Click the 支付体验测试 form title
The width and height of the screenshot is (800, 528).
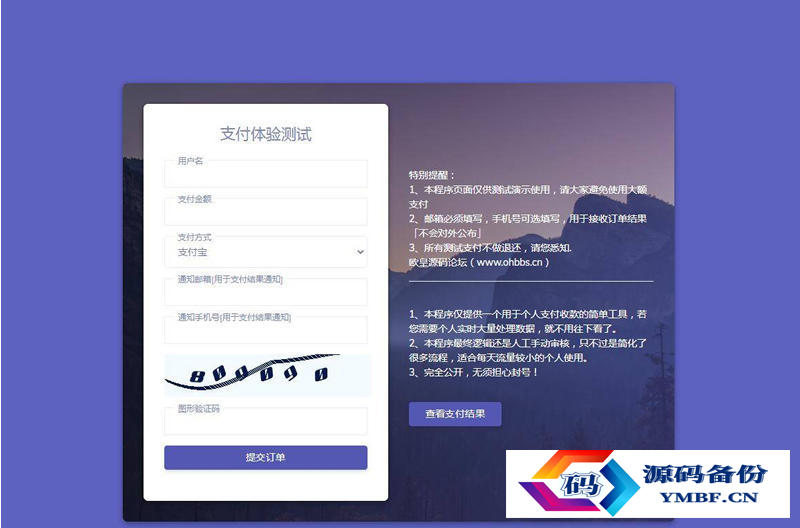(x=266, y=134)
